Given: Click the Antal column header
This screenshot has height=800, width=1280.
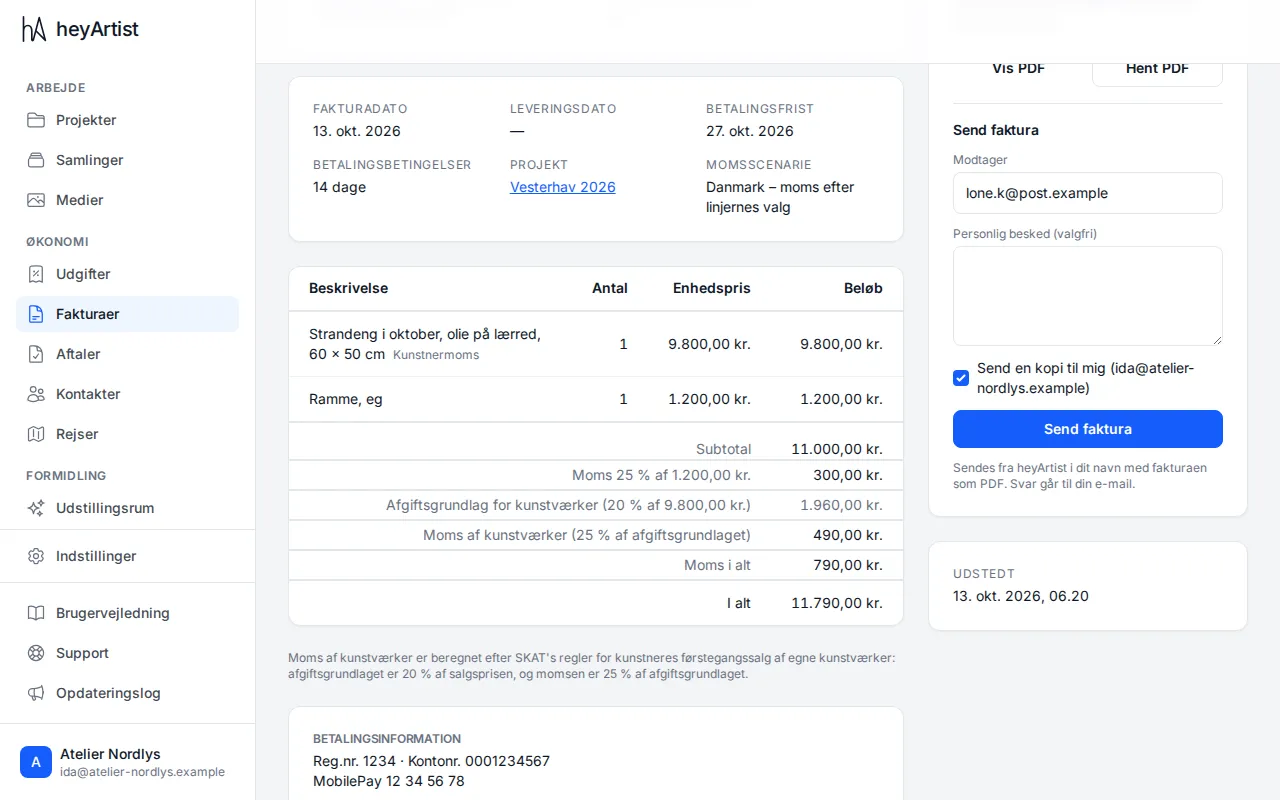Looking at the screenshot, I should (x=610, y=288).
